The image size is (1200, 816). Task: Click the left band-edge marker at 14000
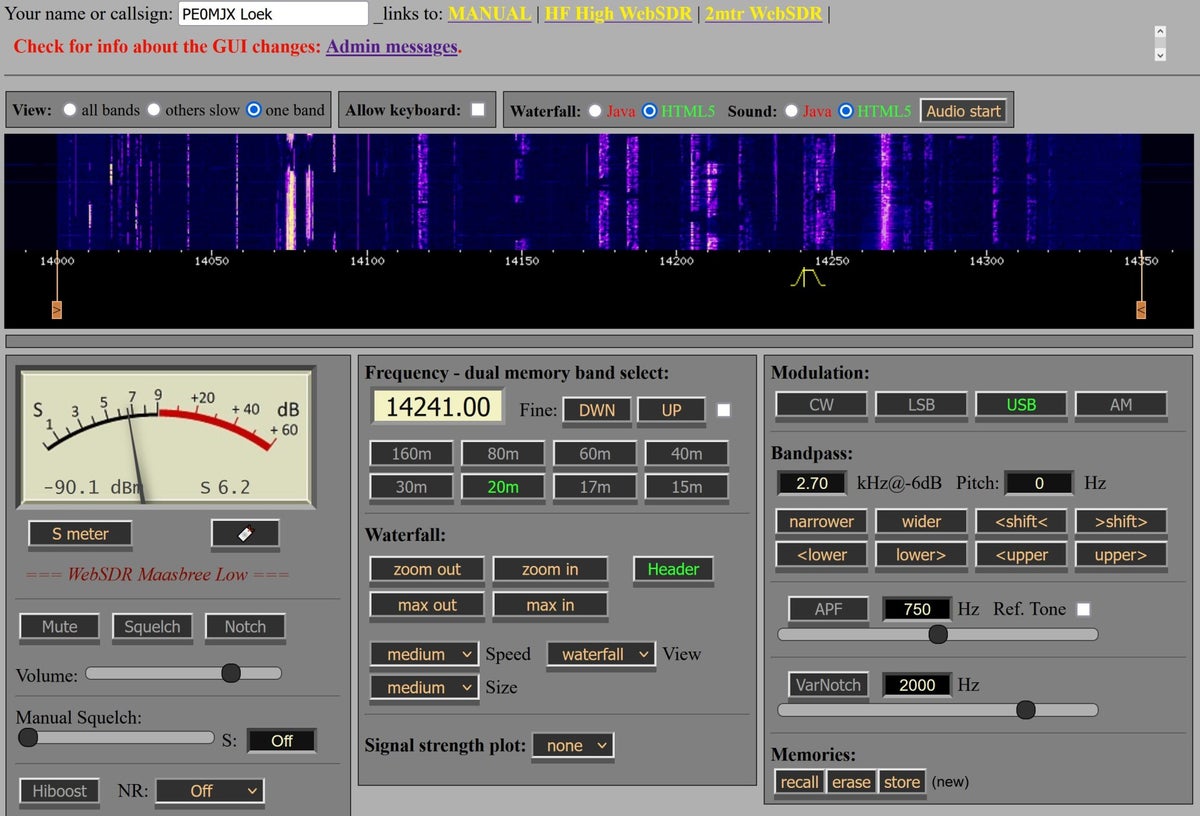tap(57, 309)
